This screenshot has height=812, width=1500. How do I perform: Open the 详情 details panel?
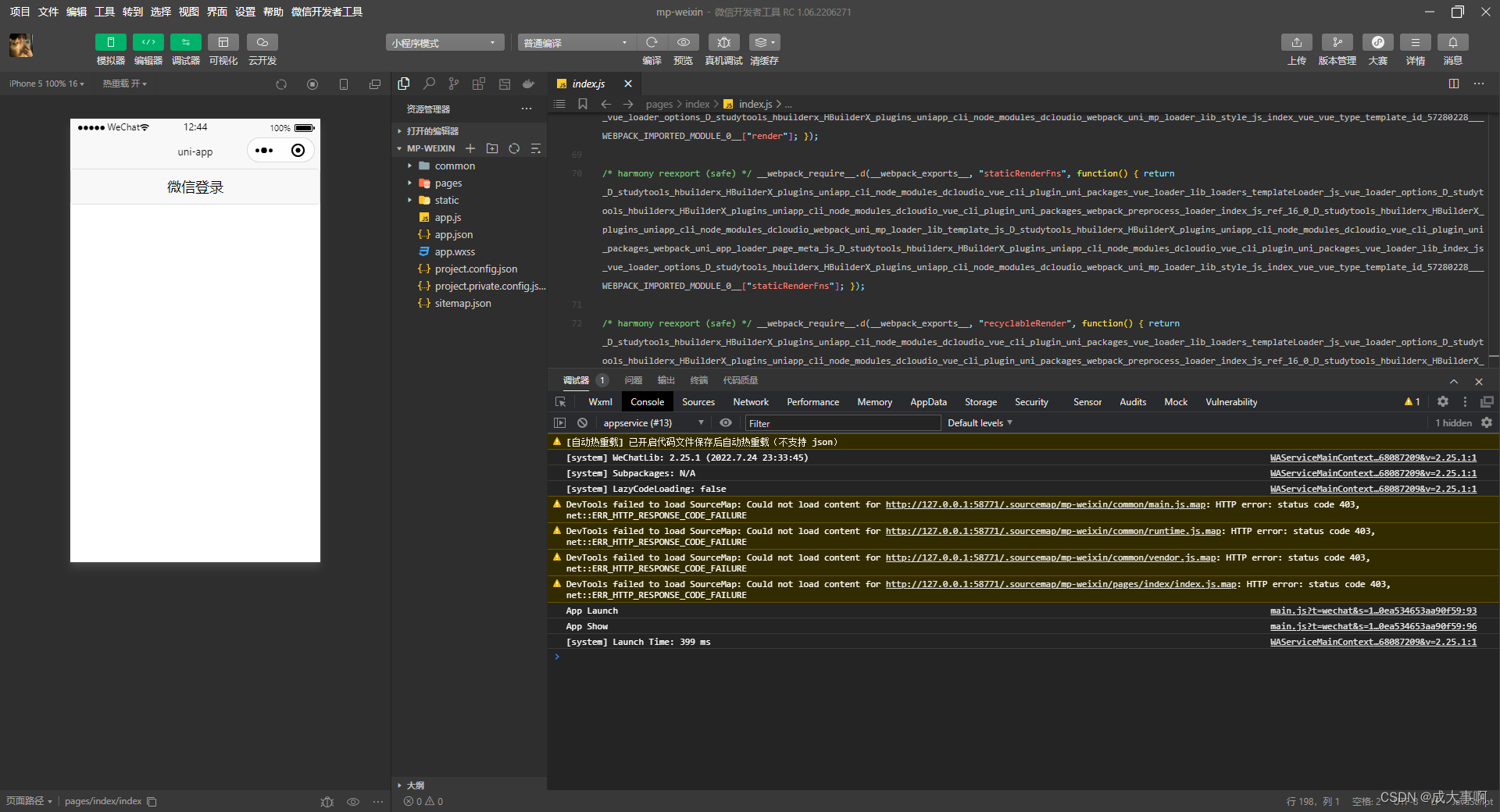pyautogui.click(x=1415, y=42)
